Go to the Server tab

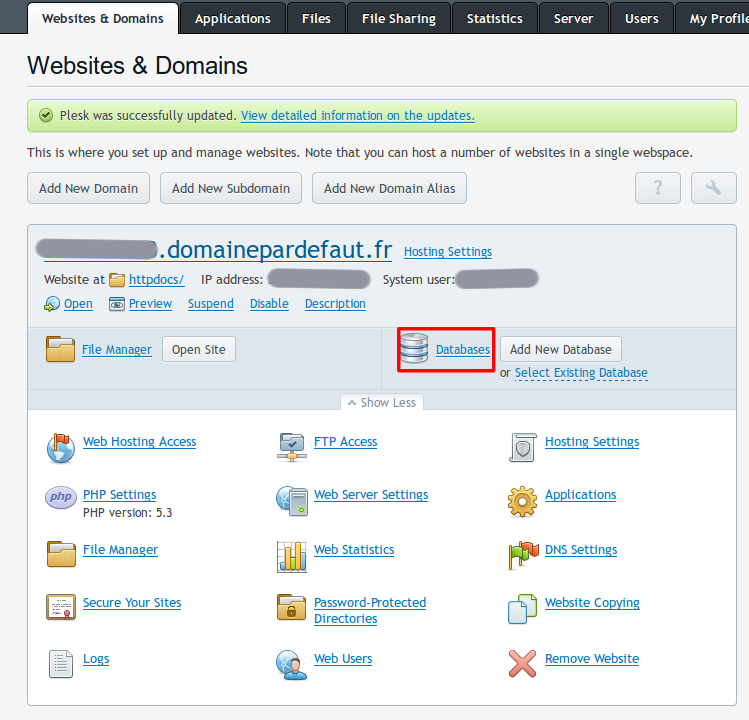574,18
